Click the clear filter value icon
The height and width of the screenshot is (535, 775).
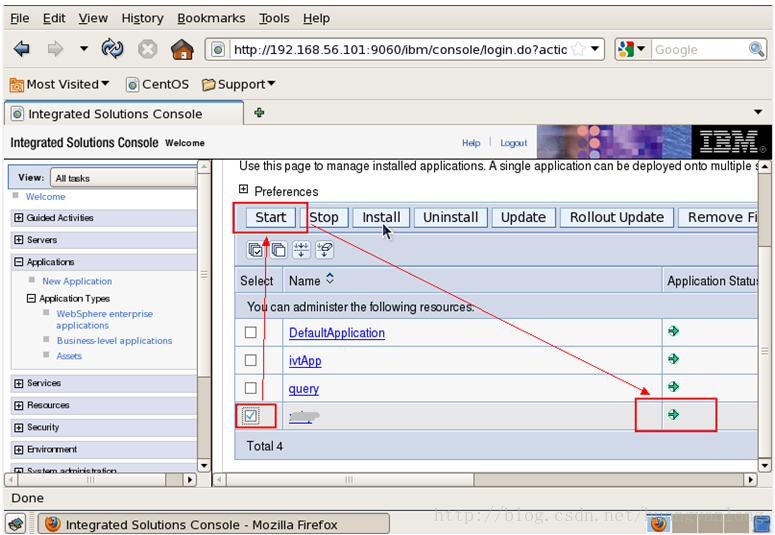click(324, 250)
